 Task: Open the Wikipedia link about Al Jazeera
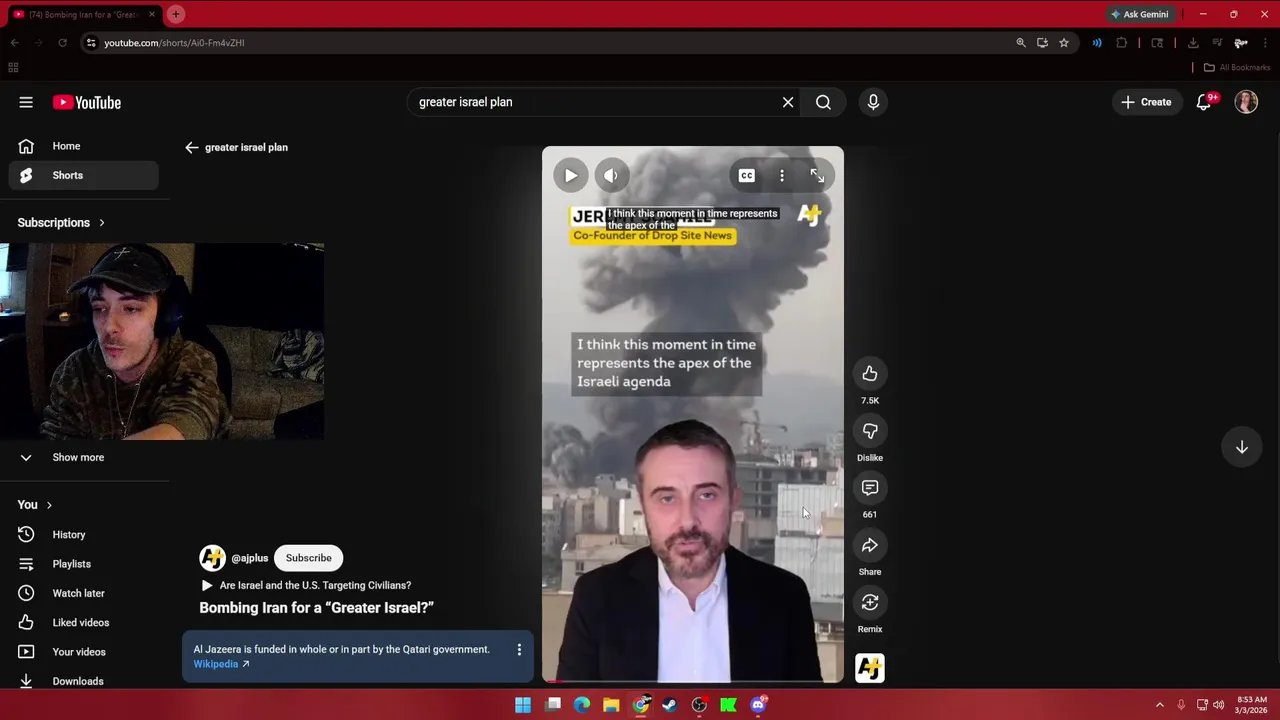pos(221,664)
